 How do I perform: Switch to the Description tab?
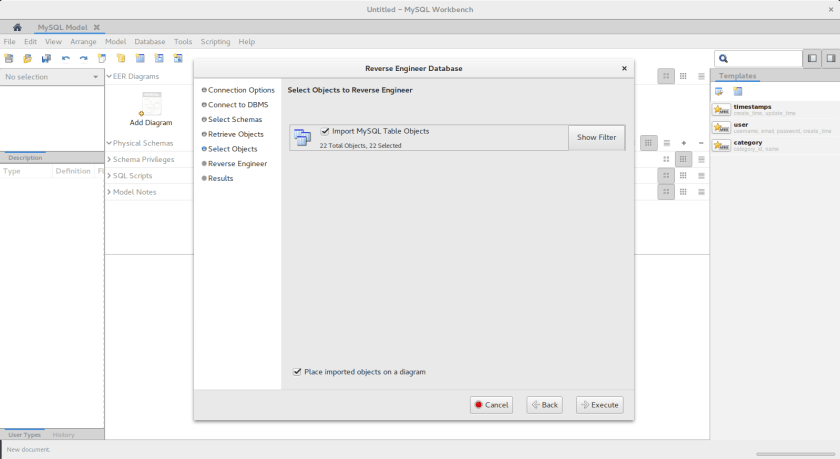(25, 157)
